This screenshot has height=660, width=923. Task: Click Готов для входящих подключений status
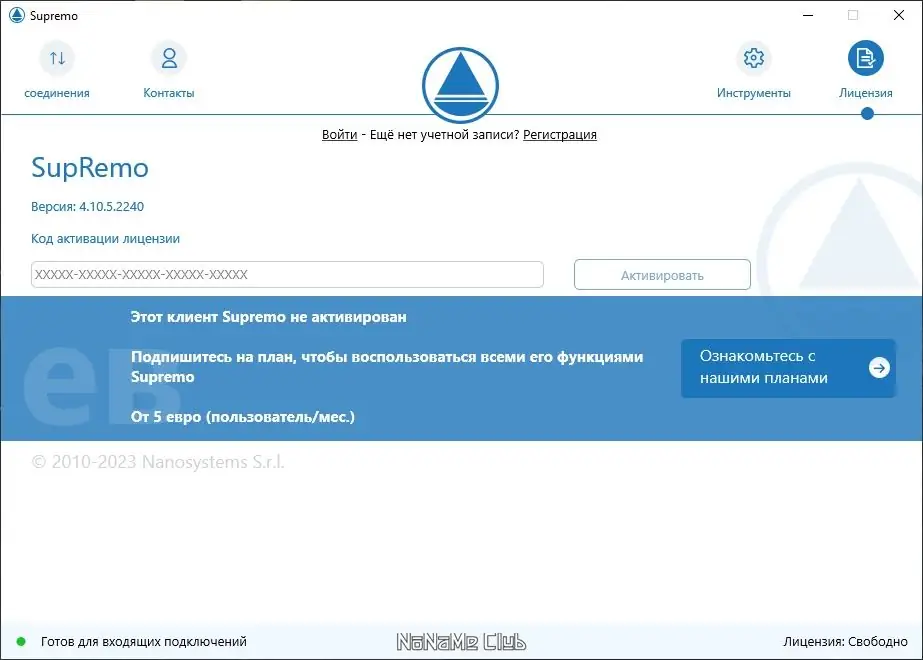pos(144,642)
